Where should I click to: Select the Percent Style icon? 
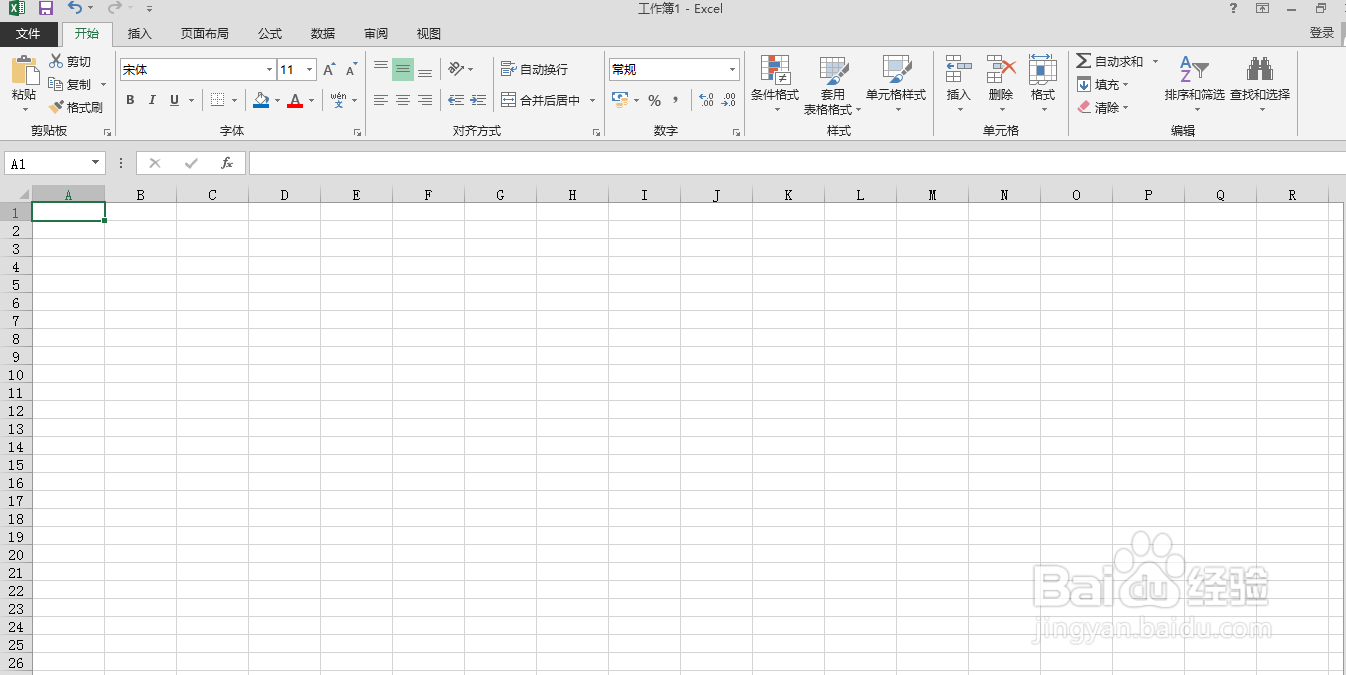click(x=655, y=100)
